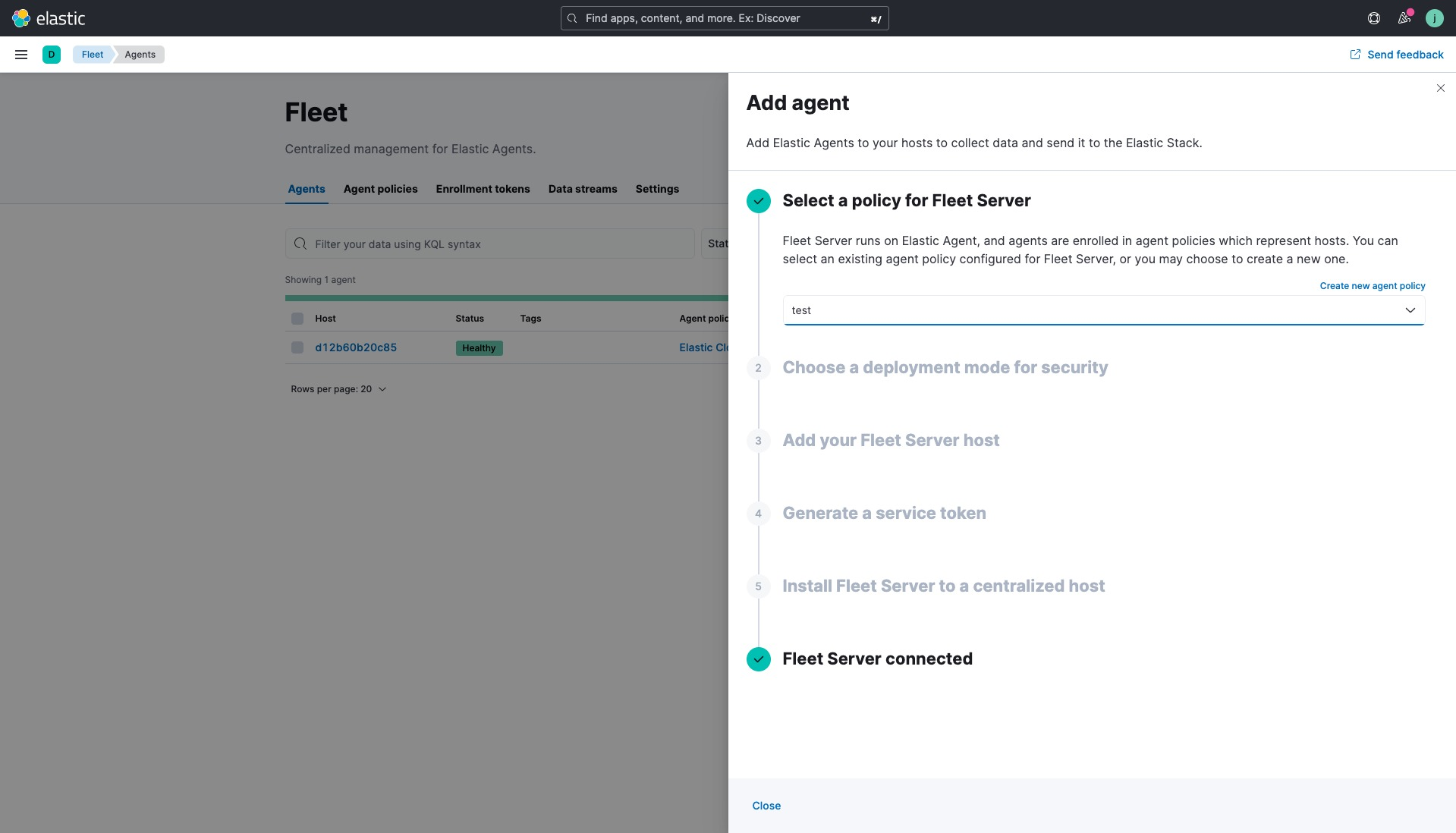The width and height of the screenshot is (1456, 833).
Task: Check the checkbox for agent d12b60b20c85
Action: pyautogui.click(x=297, y=347)
